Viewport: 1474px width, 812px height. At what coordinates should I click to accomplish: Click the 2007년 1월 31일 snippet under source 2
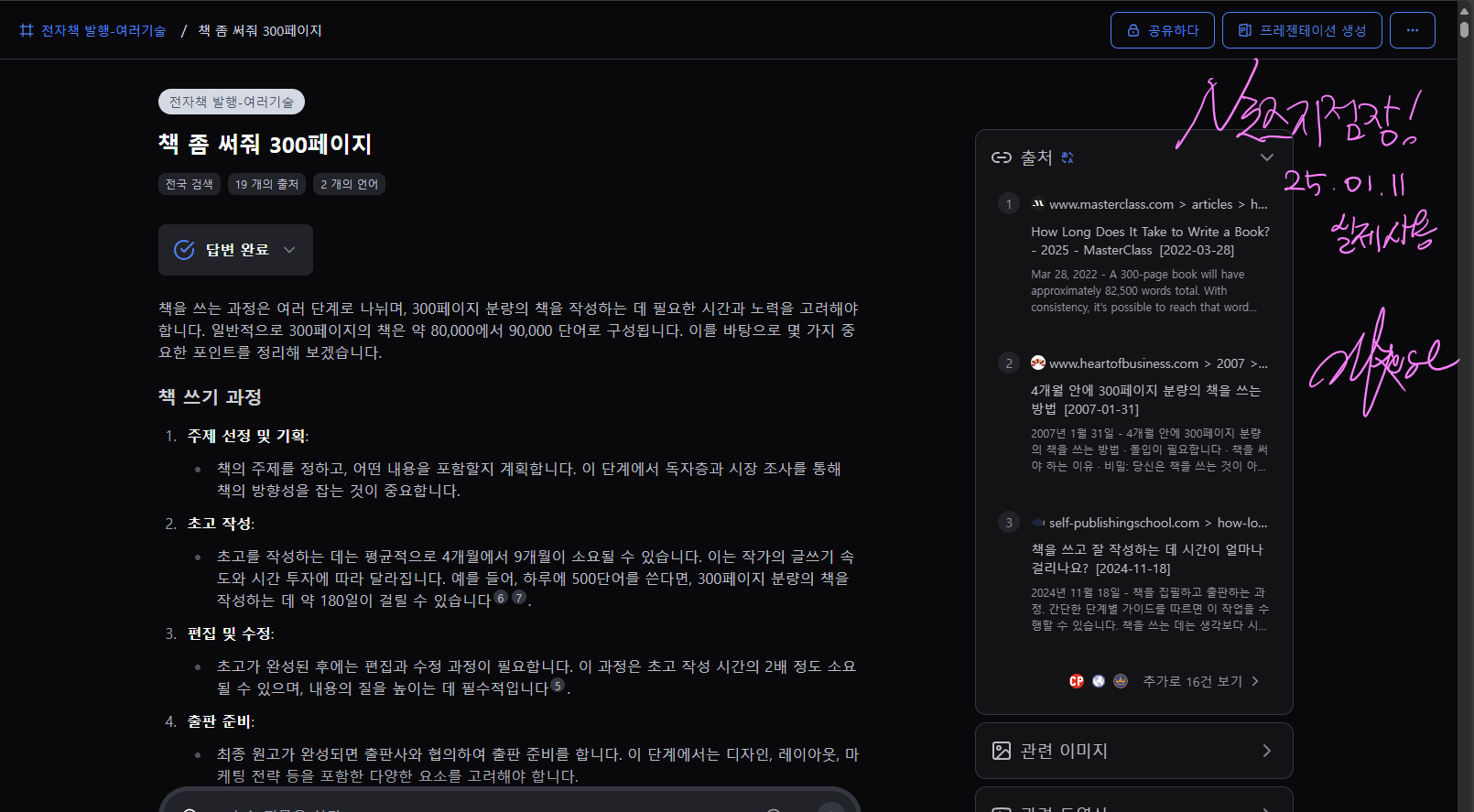1149,450
